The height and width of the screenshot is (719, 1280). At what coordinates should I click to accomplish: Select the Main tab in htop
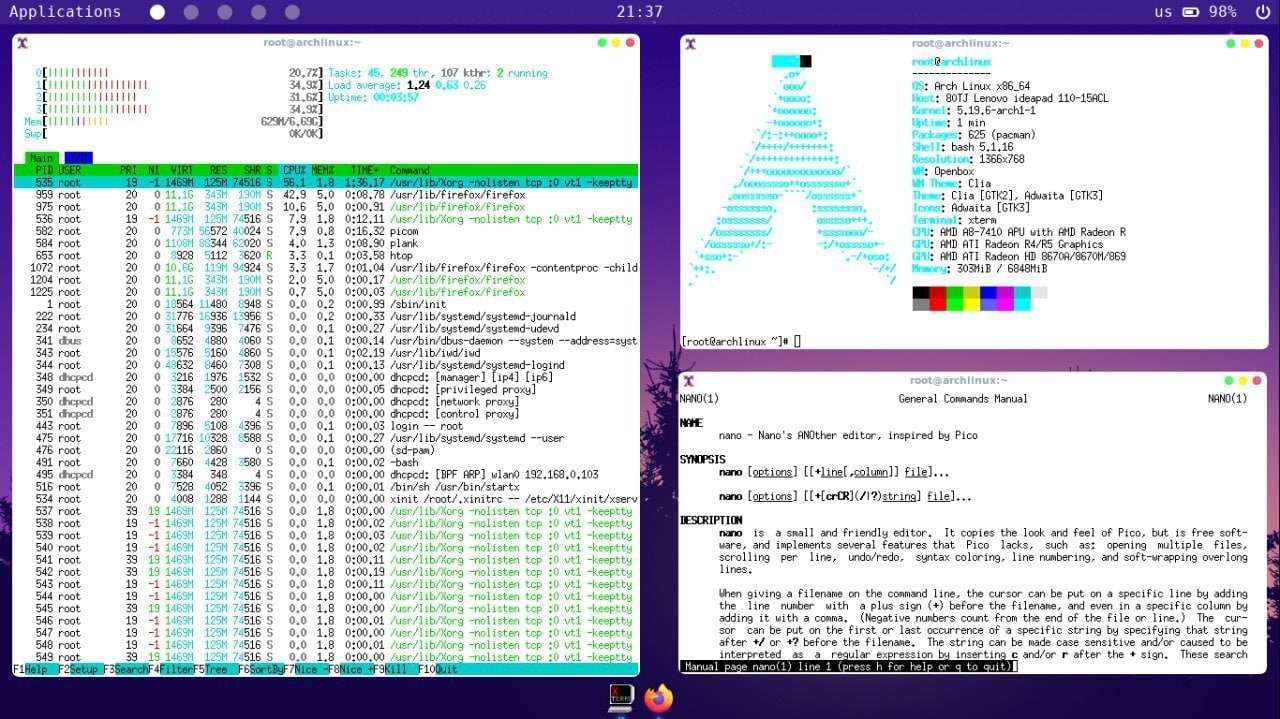(42, 158)
